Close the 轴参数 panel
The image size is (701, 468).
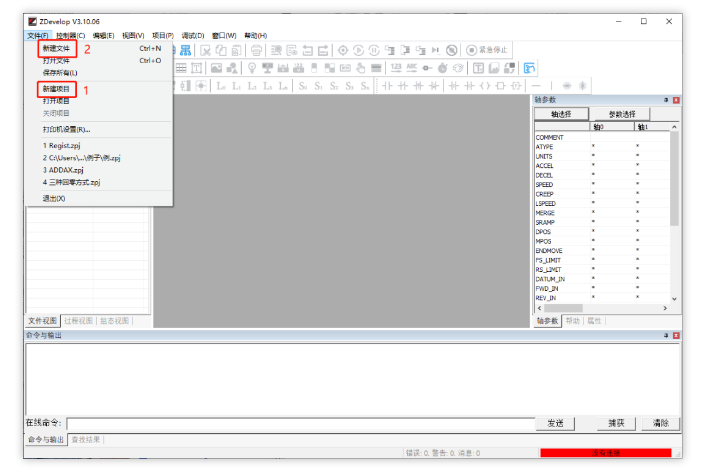click(676, 100)
